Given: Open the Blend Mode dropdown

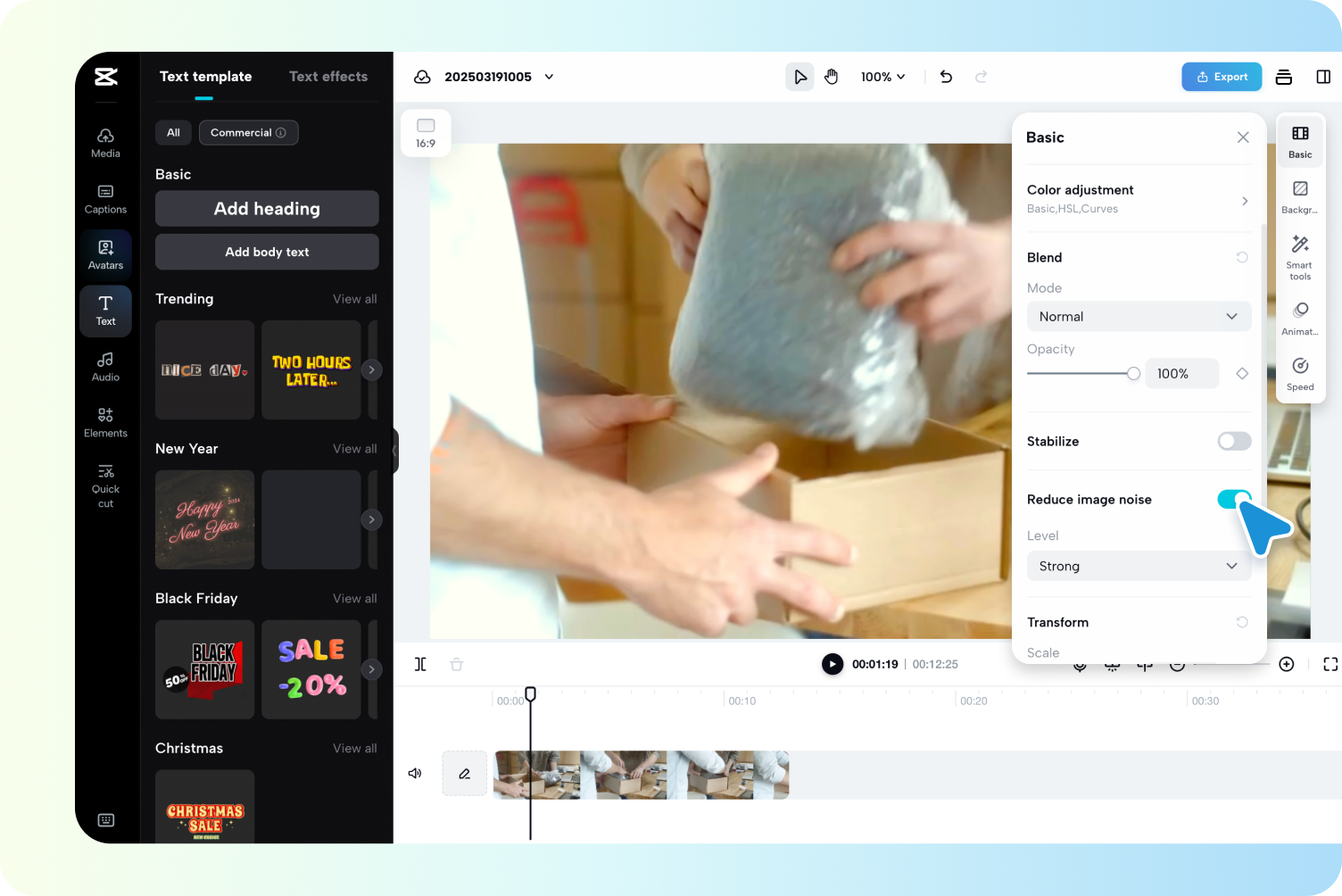Looking at the screenshot, I should click(1139, 316).
